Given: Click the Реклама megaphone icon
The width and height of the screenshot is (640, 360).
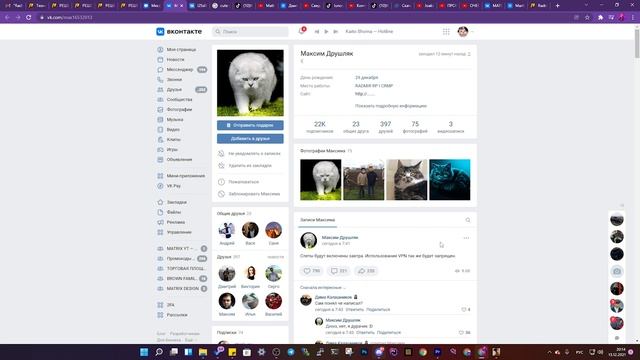Looking at the screenshot, I should click(x=160, y=222).
